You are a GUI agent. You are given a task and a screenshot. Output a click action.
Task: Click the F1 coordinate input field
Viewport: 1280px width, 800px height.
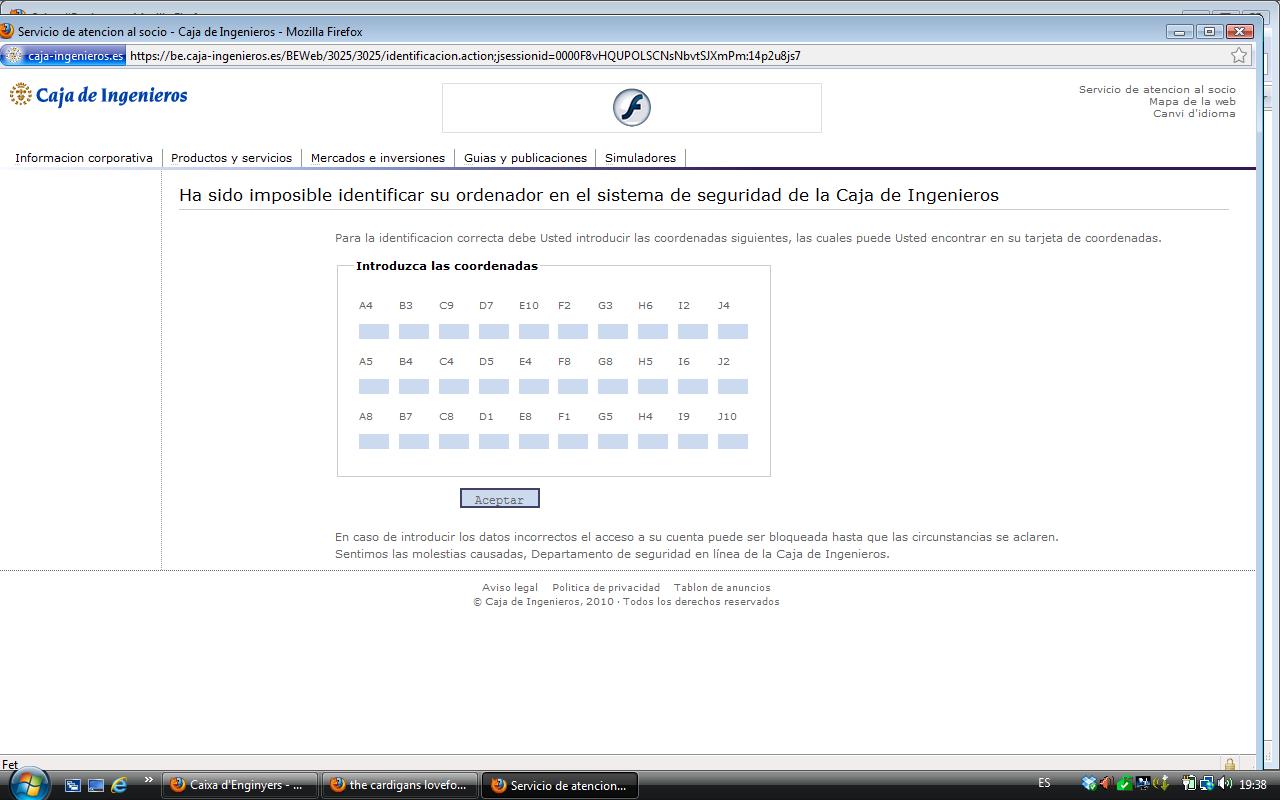573,441
